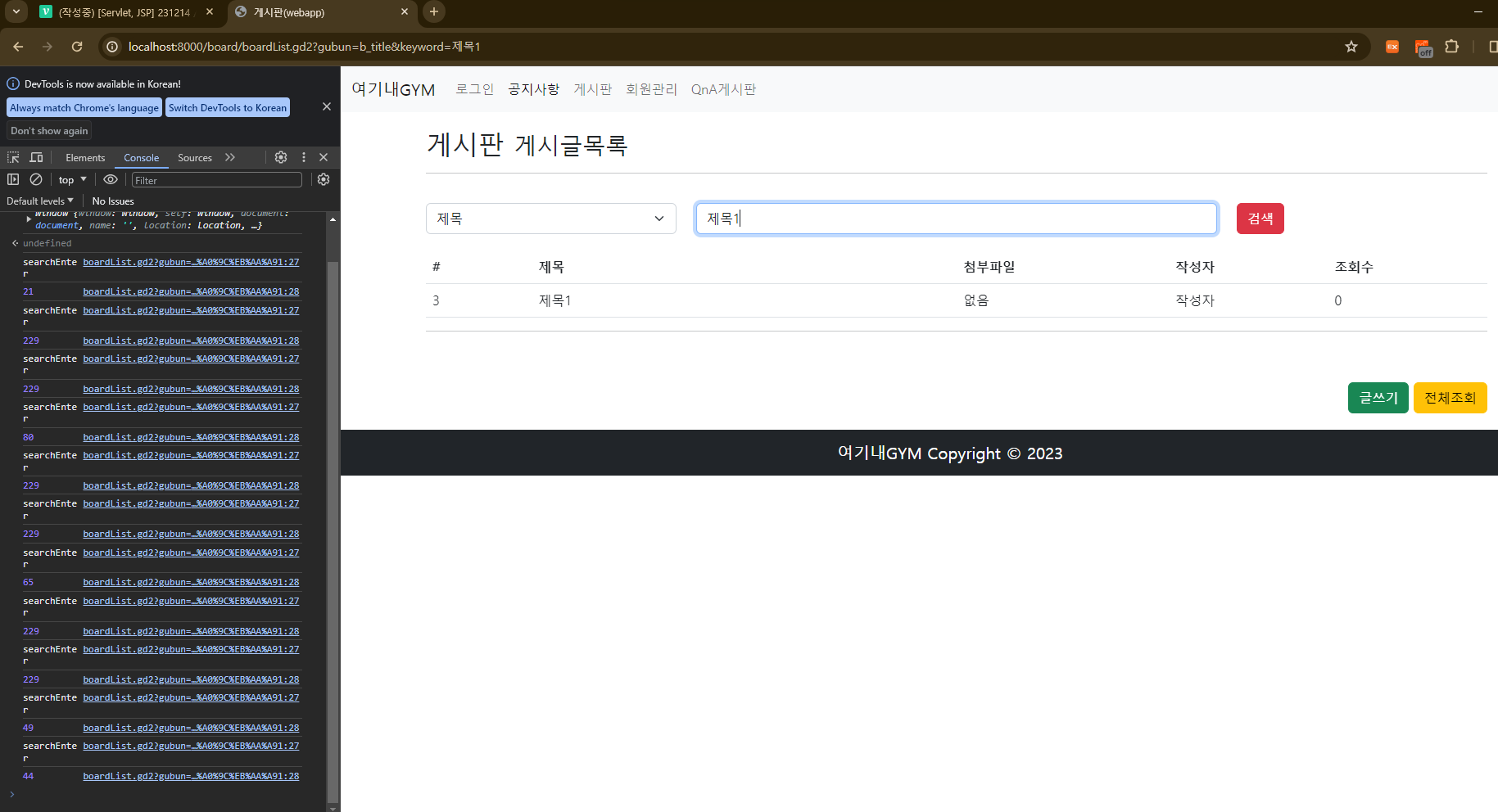
Task: Open the Extensions puzzle menu
Action: point(1452,47)
